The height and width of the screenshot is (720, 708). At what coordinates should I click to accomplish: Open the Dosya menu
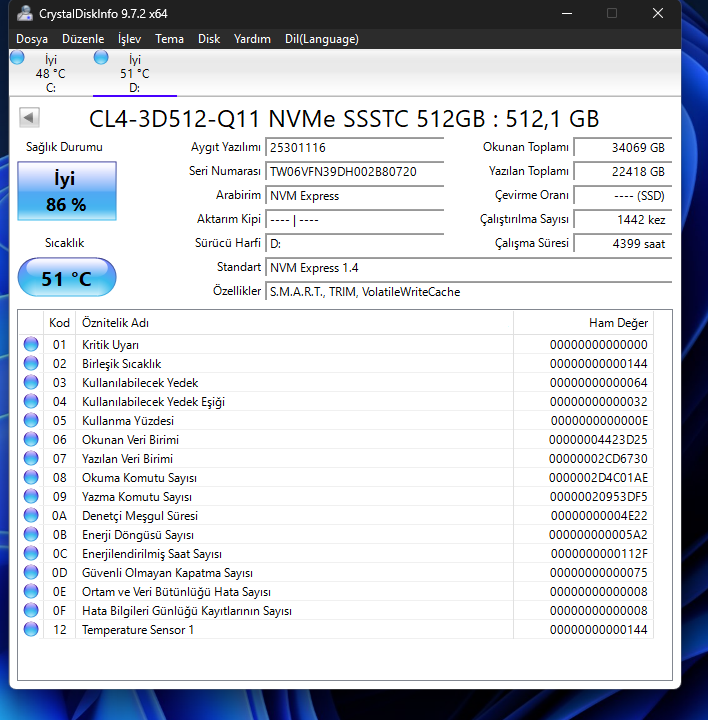pyautogui.click(x=32, y=39)
